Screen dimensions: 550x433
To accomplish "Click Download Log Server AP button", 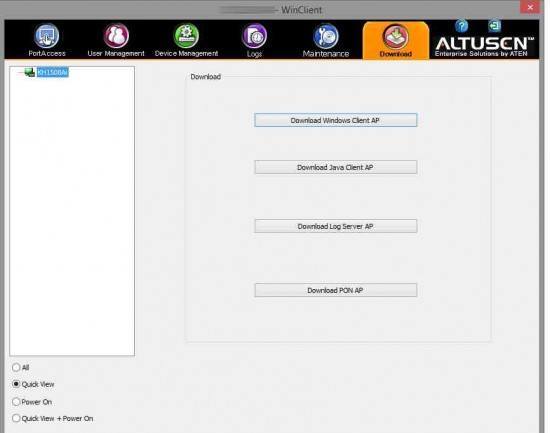I will (x=336, y=226).
